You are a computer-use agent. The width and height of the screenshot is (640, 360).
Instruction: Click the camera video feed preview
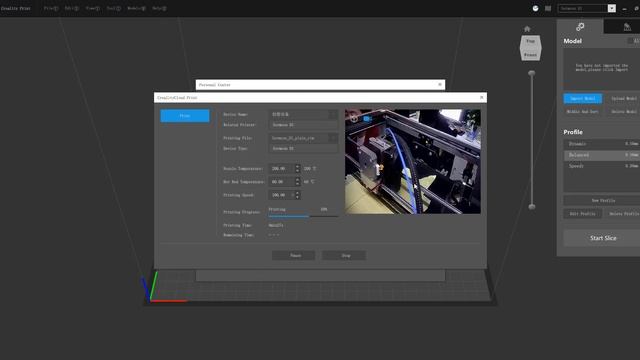coord(413,161)
